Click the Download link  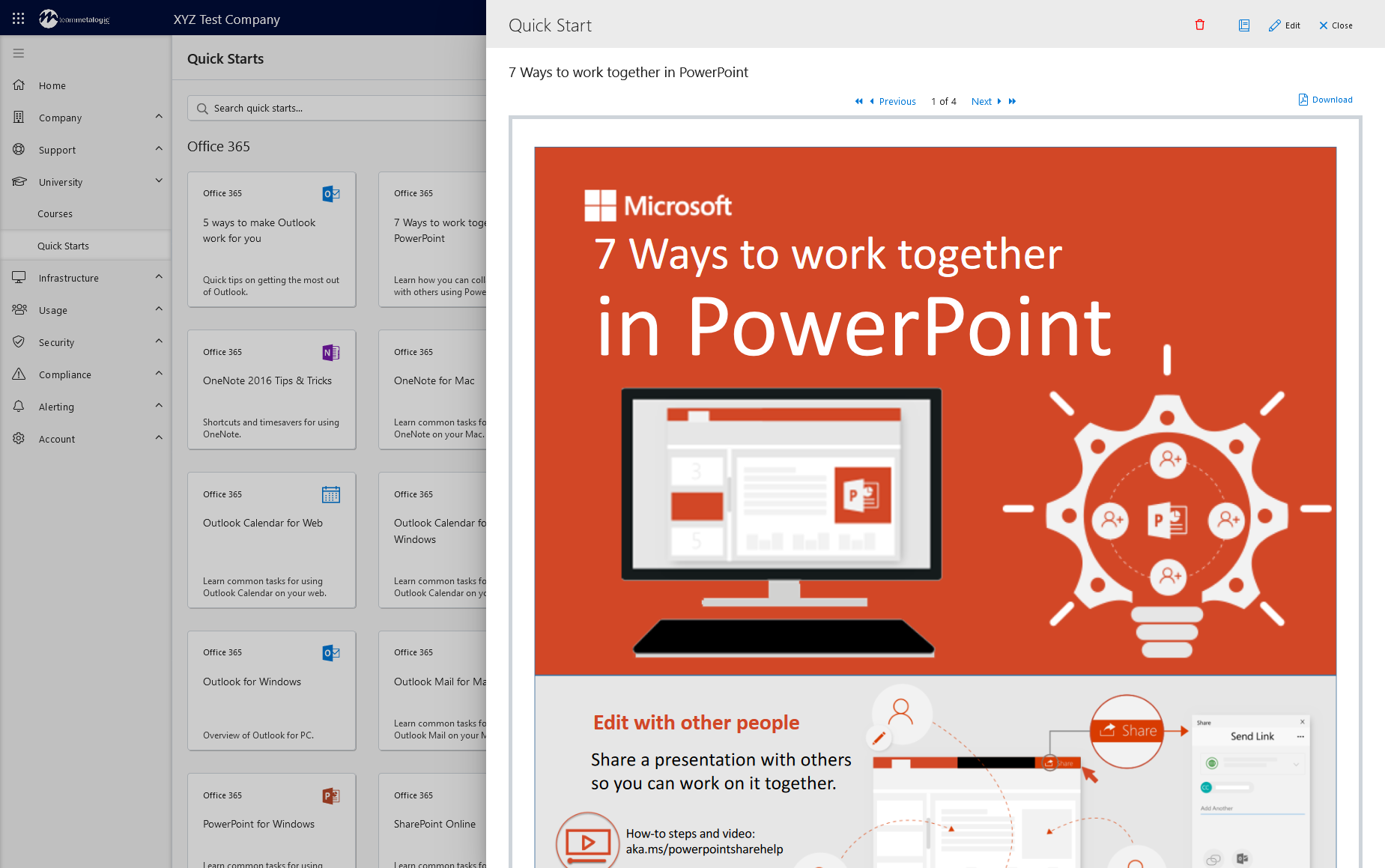click(x=1326, y=100)
